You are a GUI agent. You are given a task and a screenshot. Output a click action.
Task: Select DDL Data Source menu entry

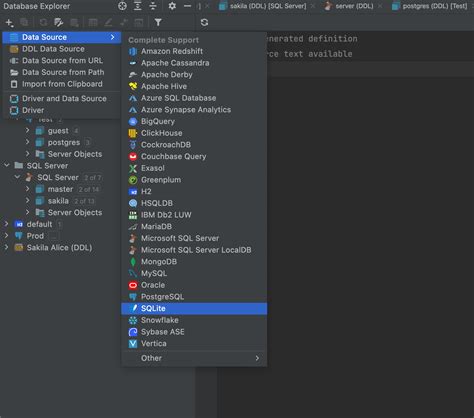click(x=61, y=49)
